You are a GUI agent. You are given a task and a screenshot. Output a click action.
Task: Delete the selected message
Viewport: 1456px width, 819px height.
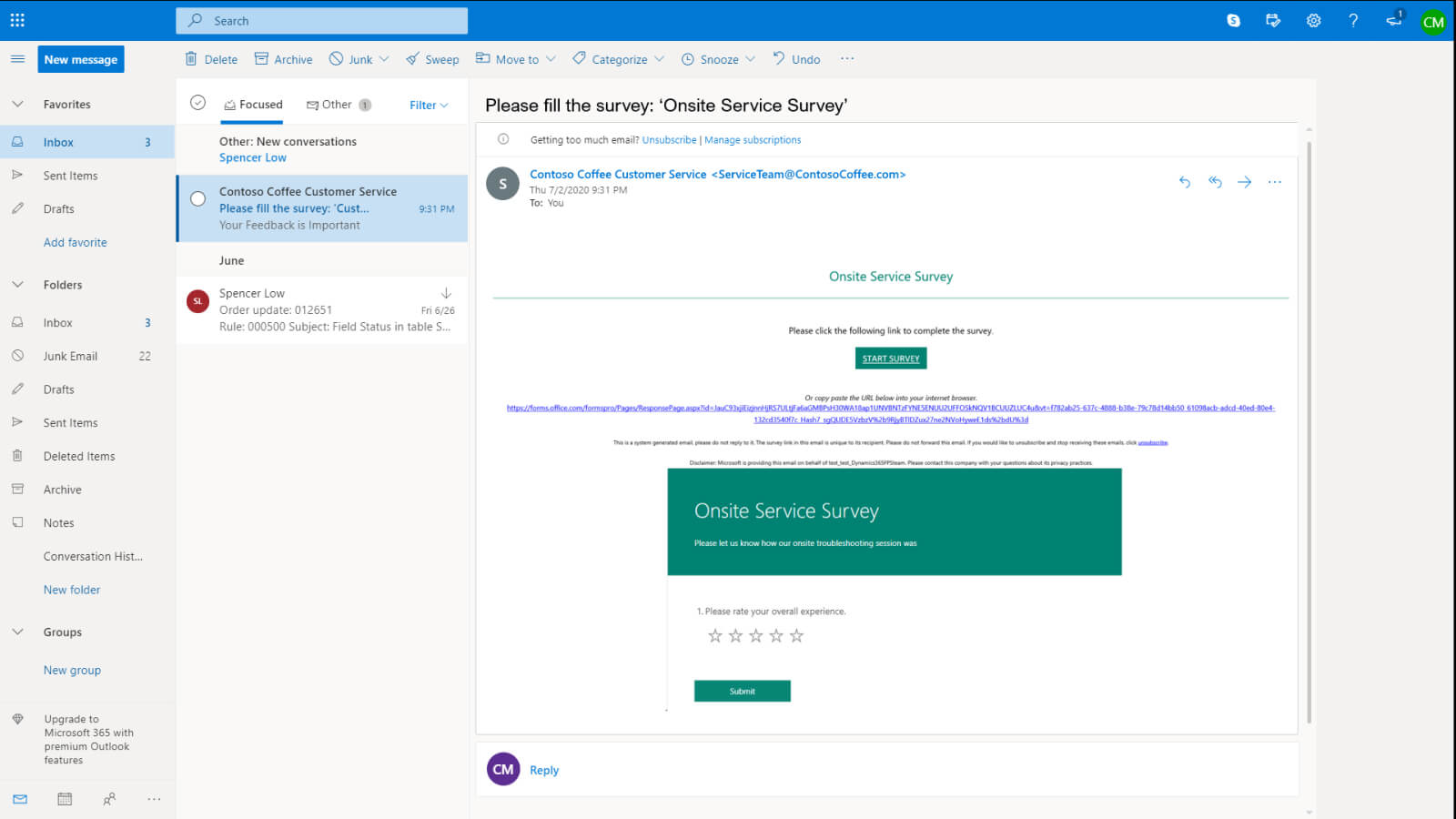[211, 59]
